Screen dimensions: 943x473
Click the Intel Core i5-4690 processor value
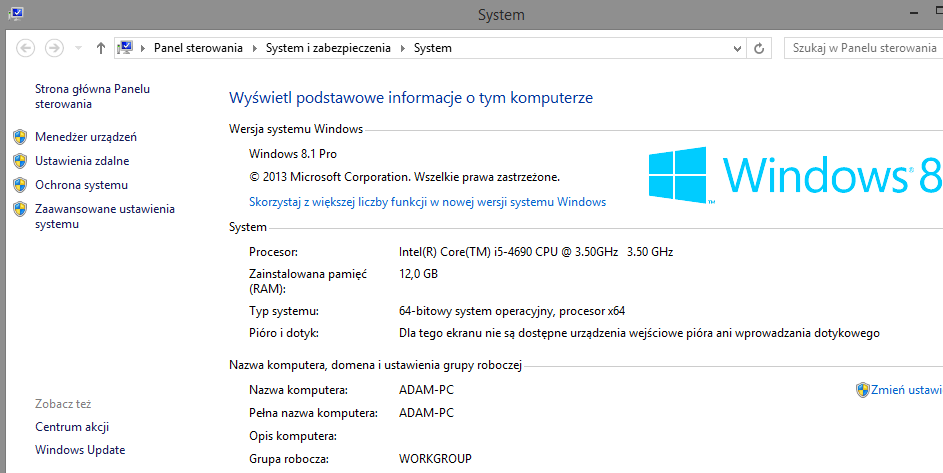[x=536, y=252]
